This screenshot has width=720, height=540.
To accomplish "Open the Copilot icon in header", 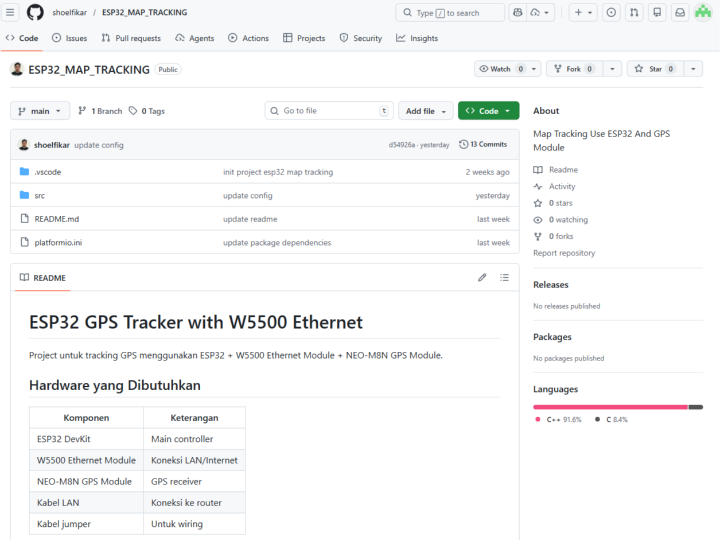I will pos(518,12).
